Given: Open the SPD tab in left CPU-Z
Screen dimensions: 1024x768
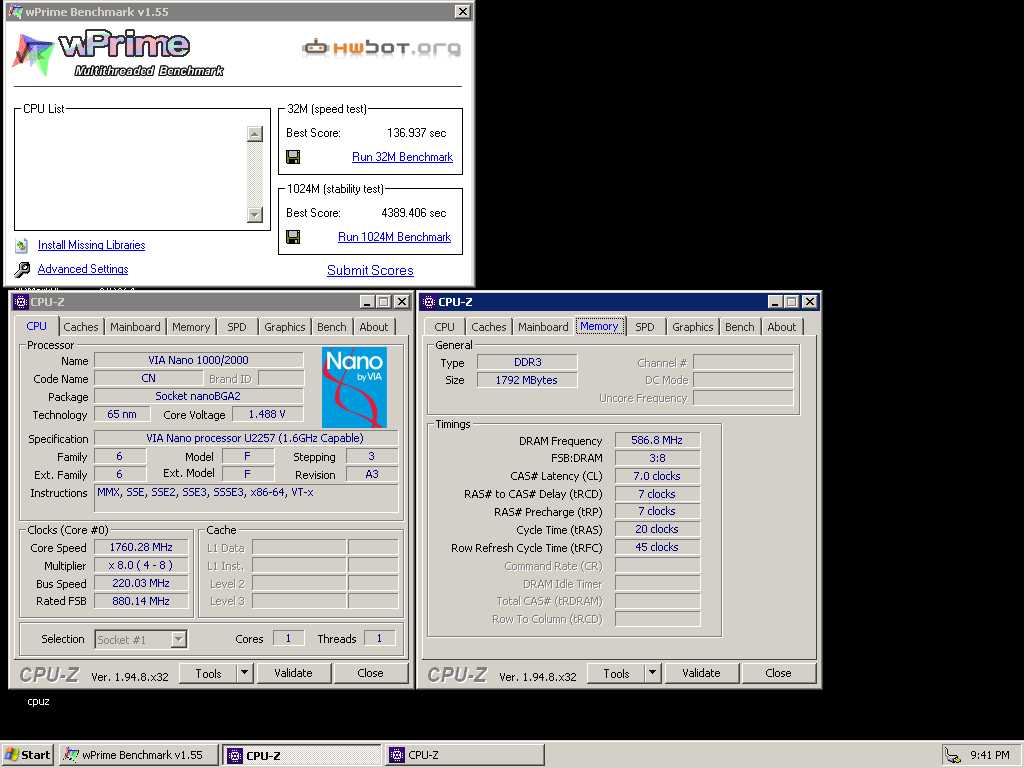Looking at the screenshot, I should (237, 327).
